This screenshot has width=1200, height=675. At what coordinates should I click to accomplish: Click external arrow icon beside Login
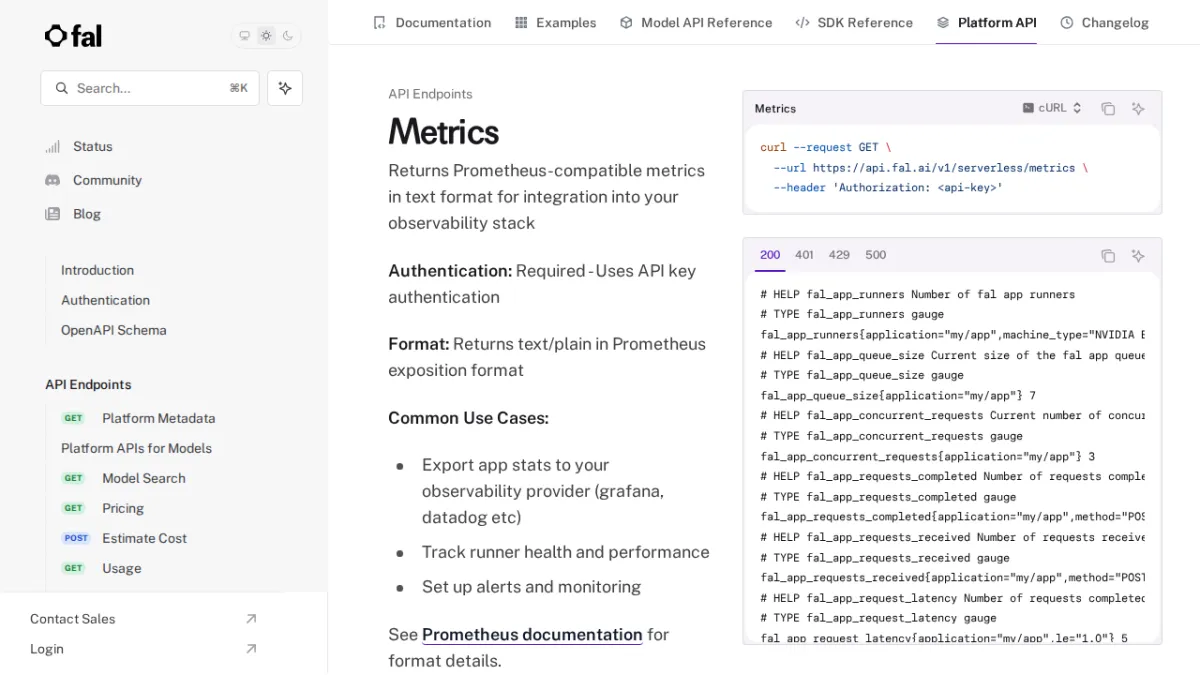point(251,649)
